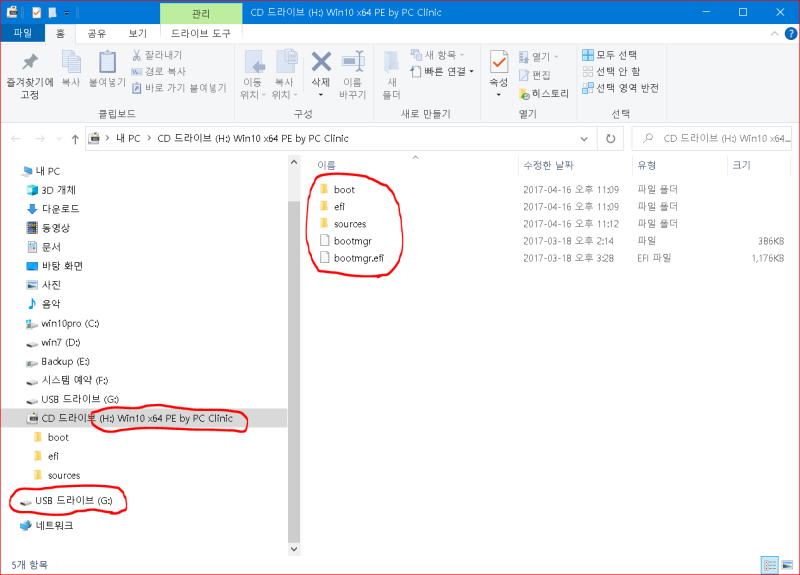Collapse the ribbon with chevron
Screen dimensions: 800x575
[x=774, y=34]
